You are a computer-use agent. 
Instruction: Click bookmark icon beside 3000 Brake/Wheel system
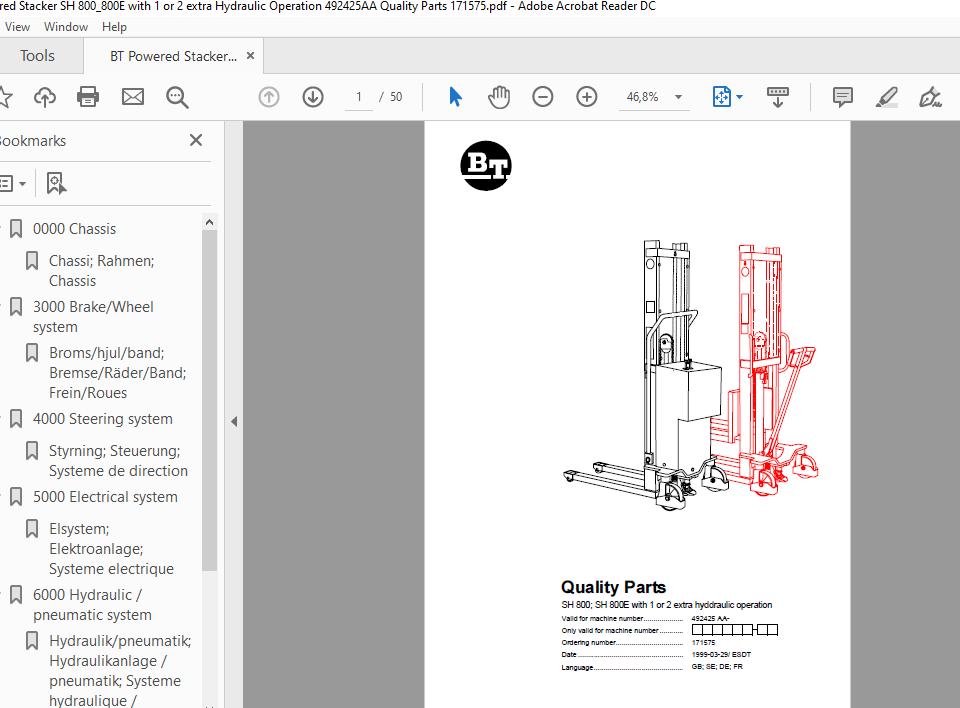point(16,307)
